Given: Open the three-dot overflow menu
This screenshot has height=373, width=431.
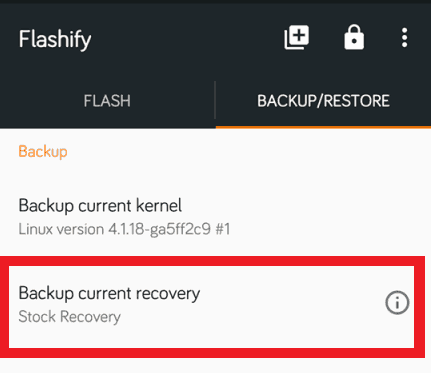Looking at the screenshot, I should pos(404,38).
